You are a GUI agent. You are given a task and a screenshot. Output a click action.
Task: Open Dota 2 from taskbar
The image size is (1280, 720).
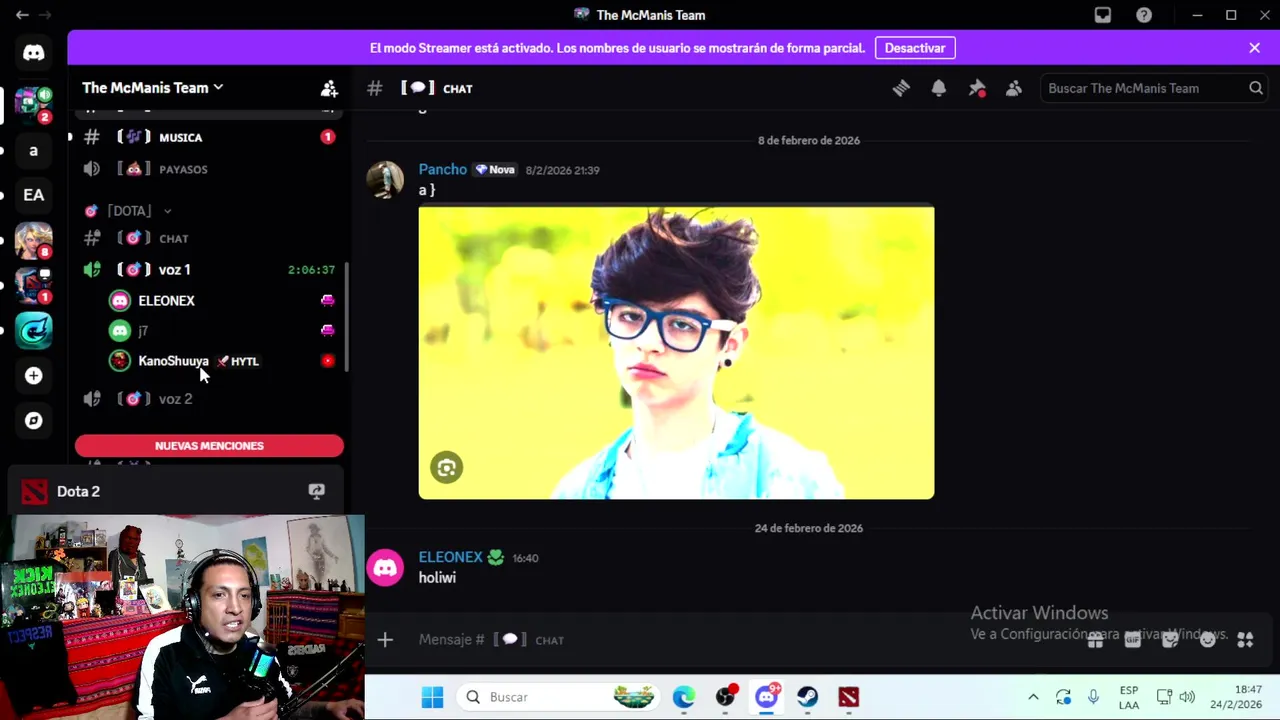click(x=849, y=697)
